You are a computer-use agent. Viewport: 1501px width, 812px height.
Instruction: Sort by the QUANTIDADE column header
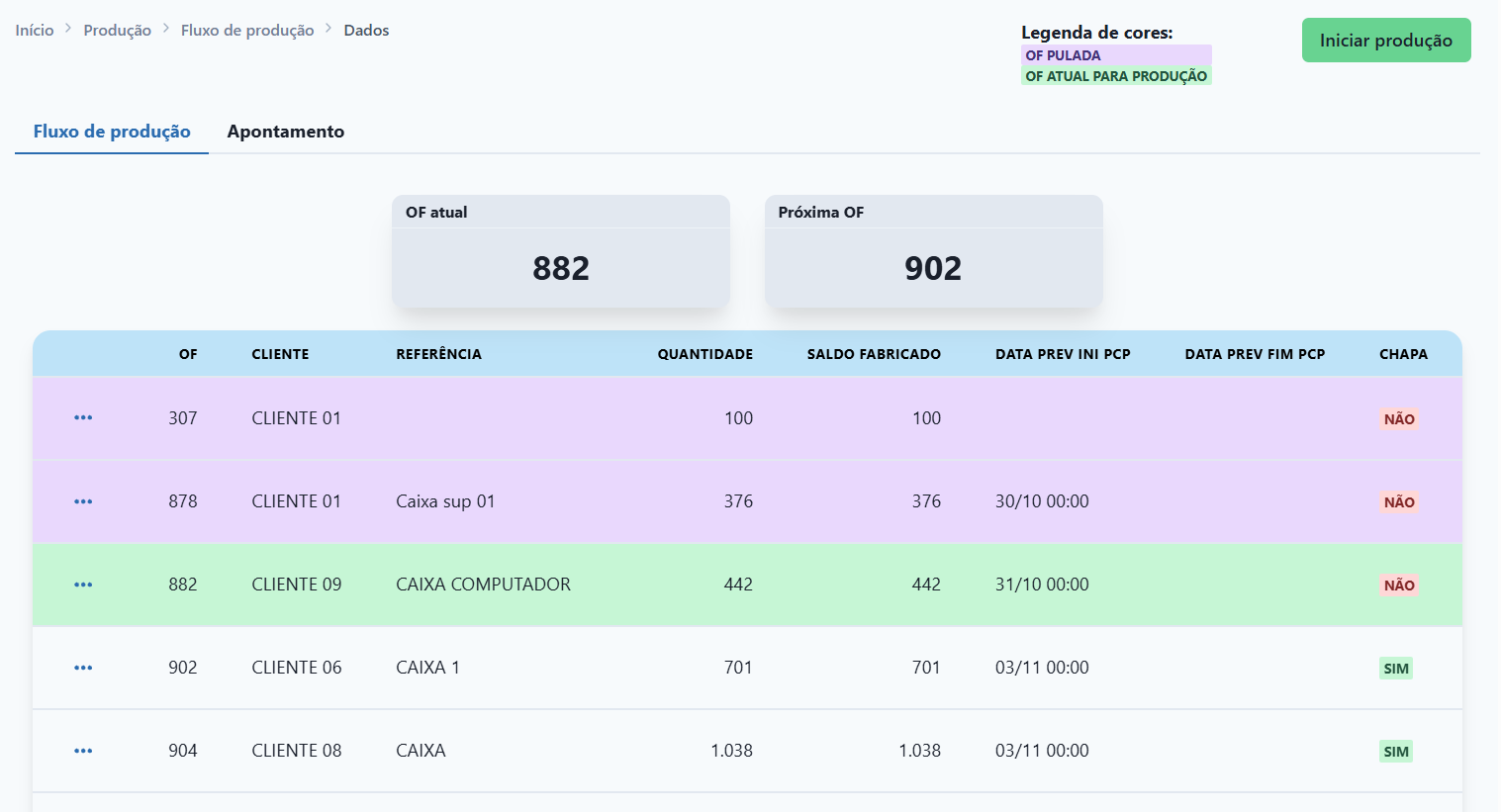[704, 354]
